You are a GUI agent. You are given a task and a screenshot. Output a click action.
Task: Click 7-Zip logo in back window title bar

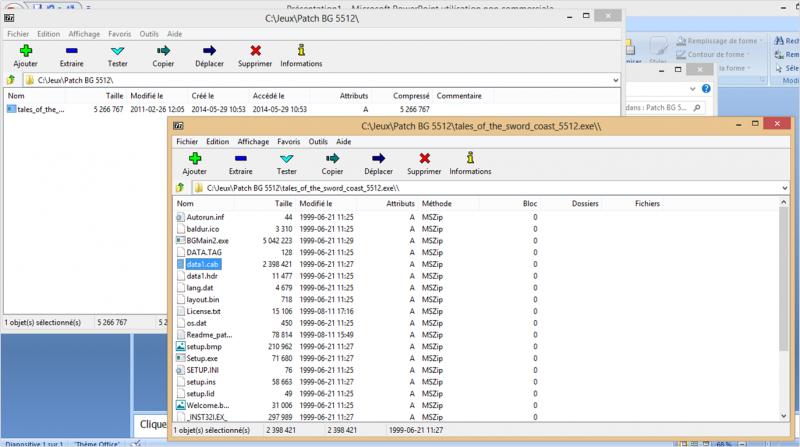(9, 18)
